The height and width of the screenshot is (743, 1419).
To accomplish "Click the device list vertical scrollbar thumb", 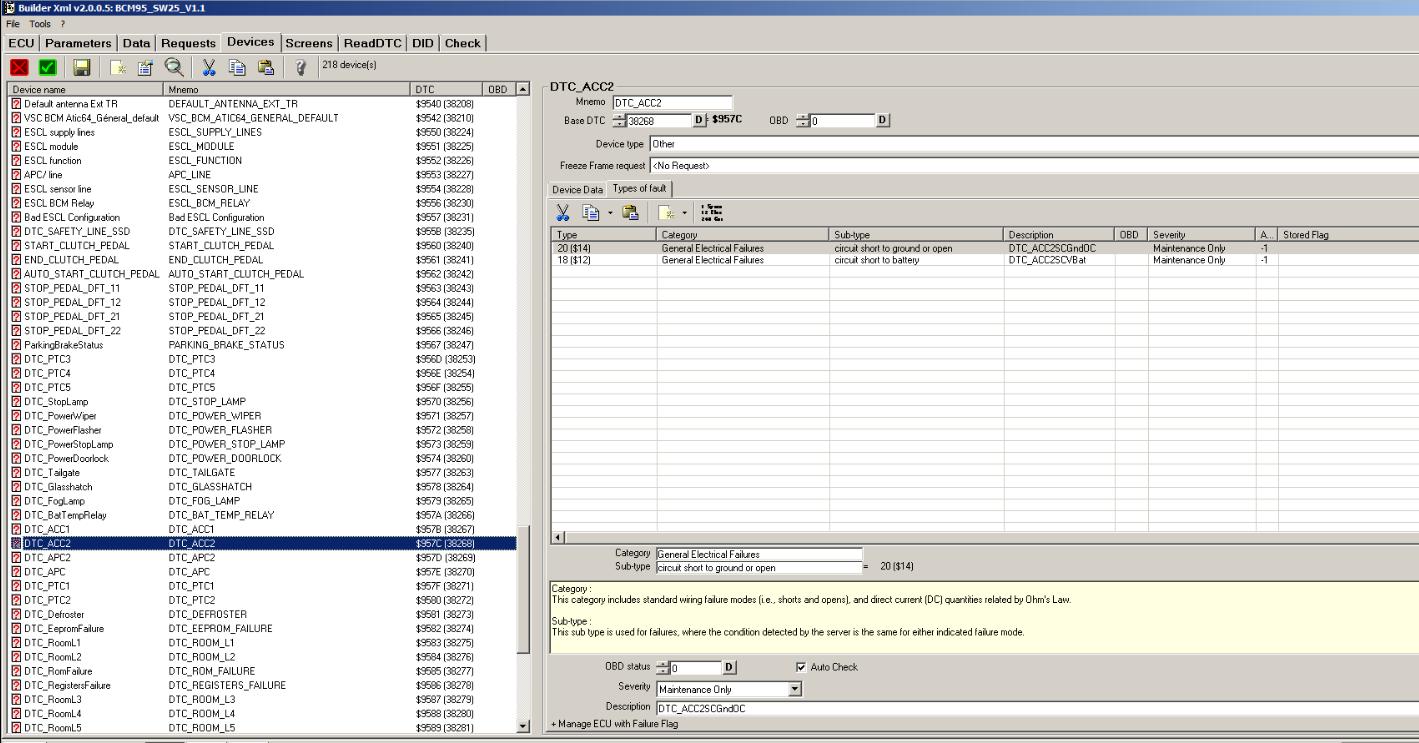I will pyautogui.click(x=523, y=589).
